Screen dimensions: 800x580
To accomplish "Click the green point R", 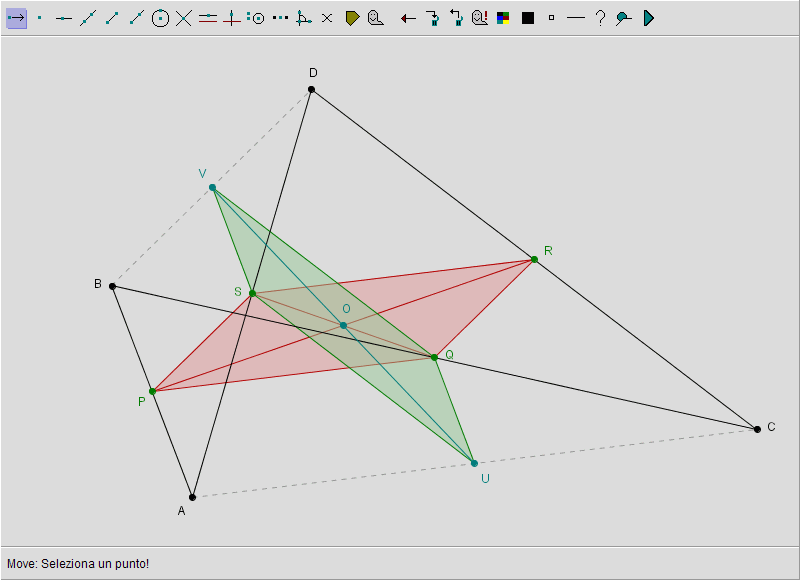I will coord(534,260).
